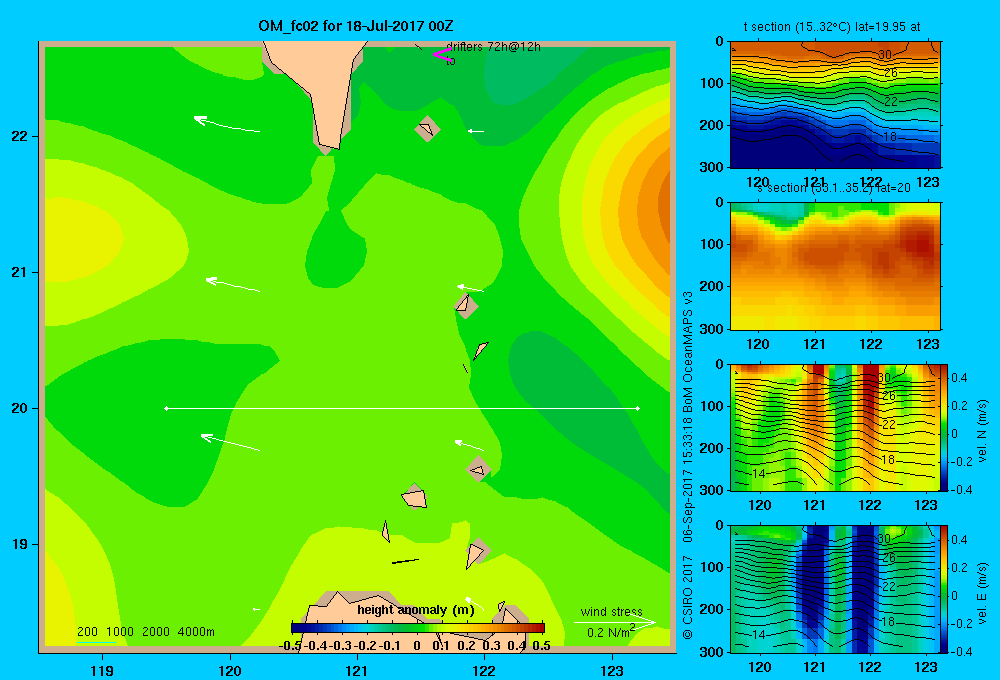Viewport: 1000px width, 680px height.
Task: Click the latitude 21 axis label on the main map
Action: pos(20,272)
